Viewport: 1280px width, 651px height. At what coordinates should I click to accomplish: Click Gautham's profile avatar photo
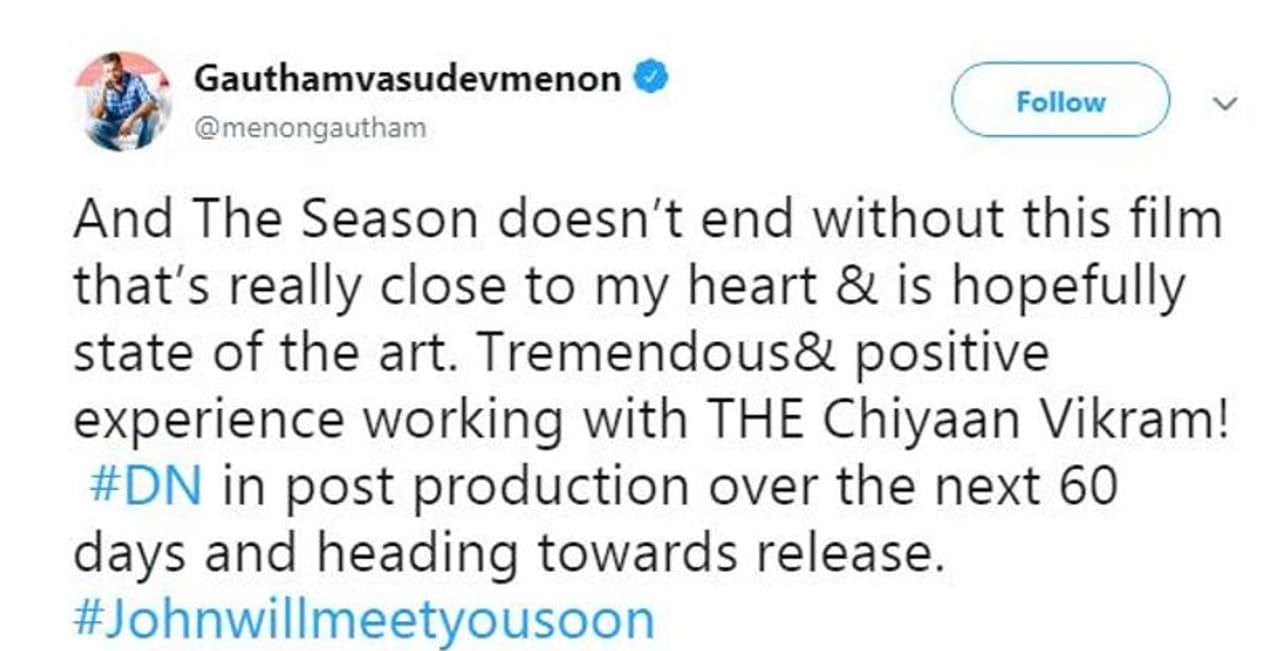[123, 101]
